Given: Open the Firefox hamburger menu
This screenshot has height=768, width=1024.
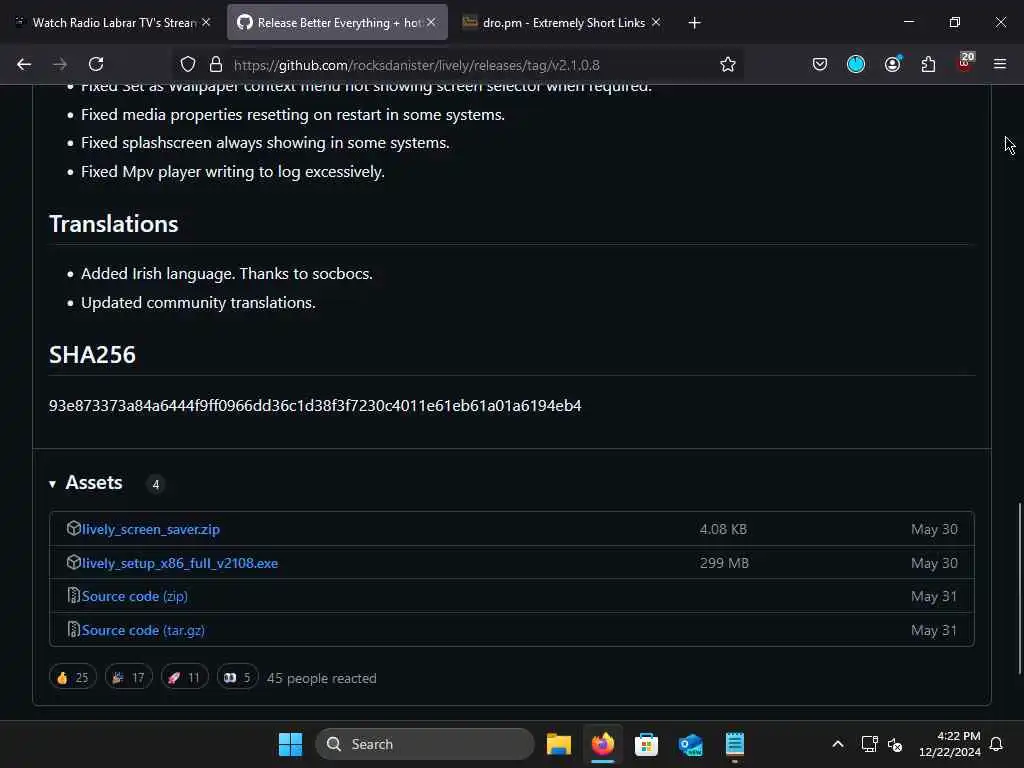Looking at the screenshot, I should (x=1000, y=64).
